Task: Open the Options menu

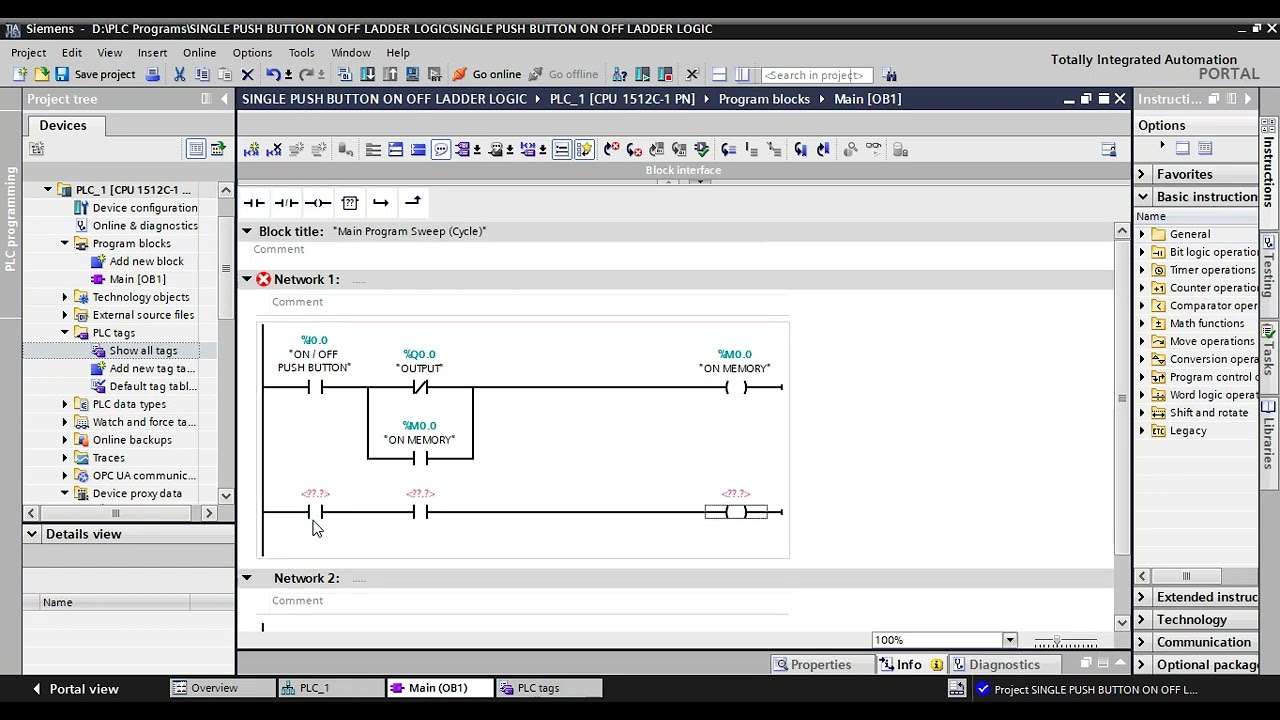Action: (252, 53)
